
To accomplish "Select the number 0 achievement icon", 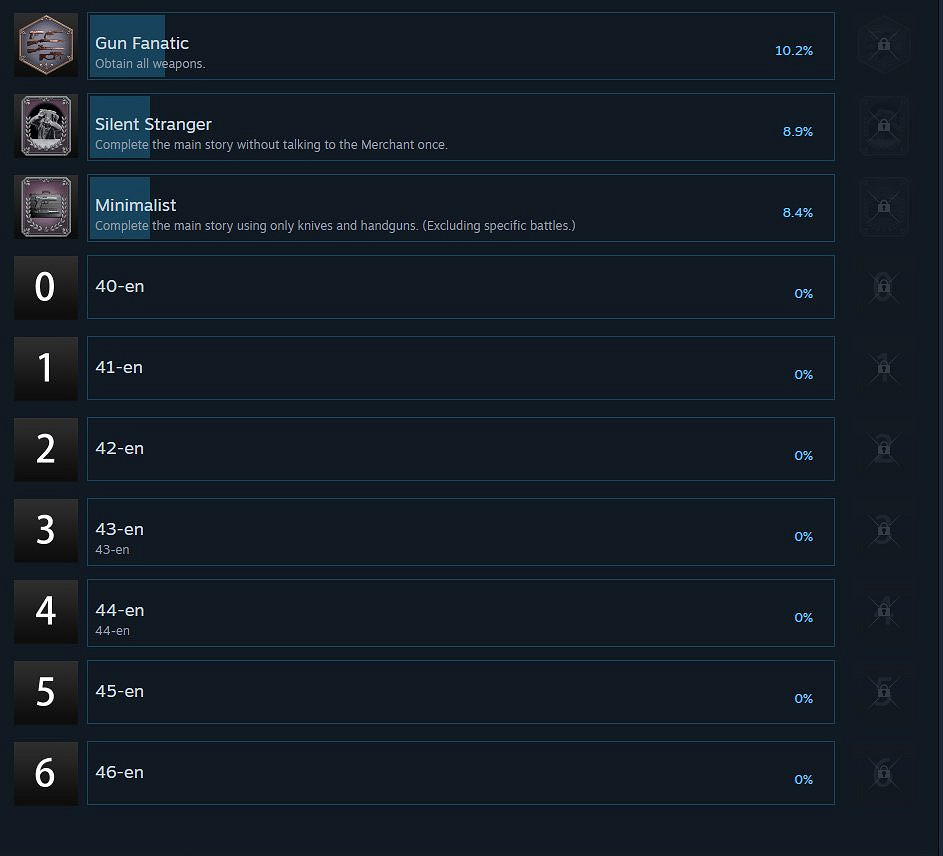I will (x=46, y=288).
